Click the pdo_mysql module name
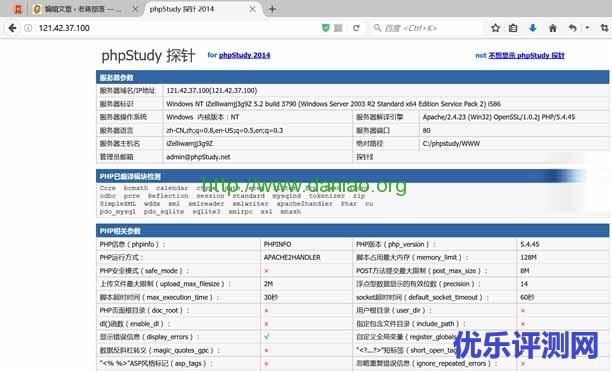Viewport: 612px width, 372px height. click(x=117, y=212)
